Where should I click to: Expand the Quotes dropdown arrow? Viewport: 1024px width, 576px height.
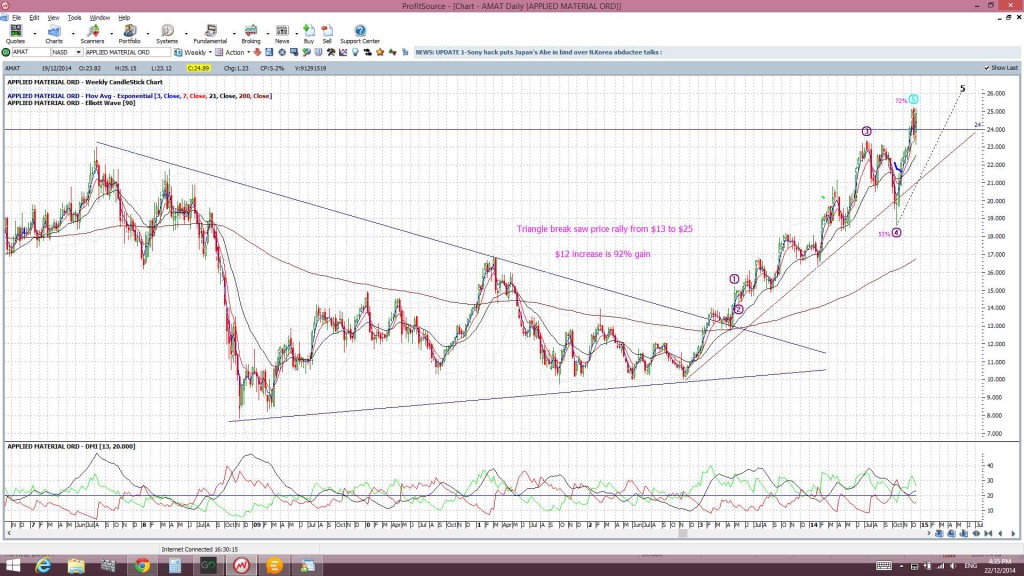coord(35,33)
